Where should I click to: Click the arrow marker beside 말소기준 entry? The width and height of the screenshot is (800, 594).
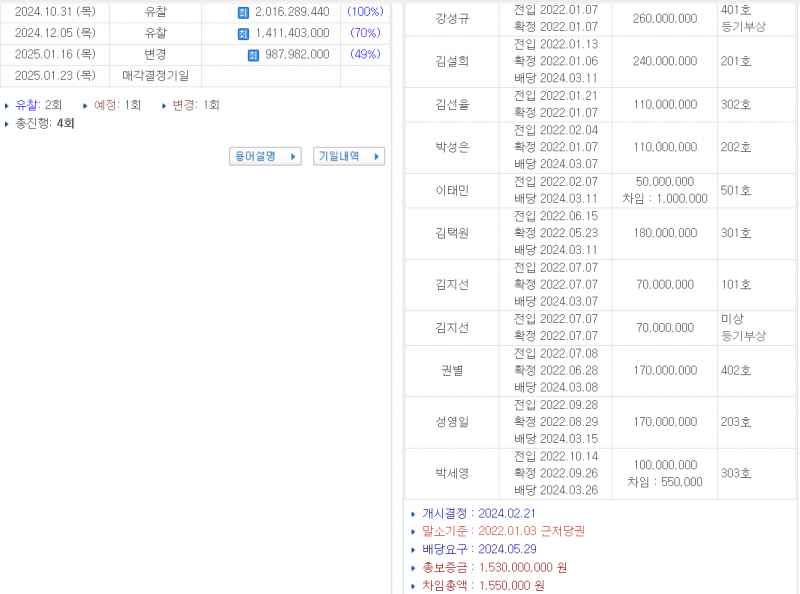pos(412,532)
